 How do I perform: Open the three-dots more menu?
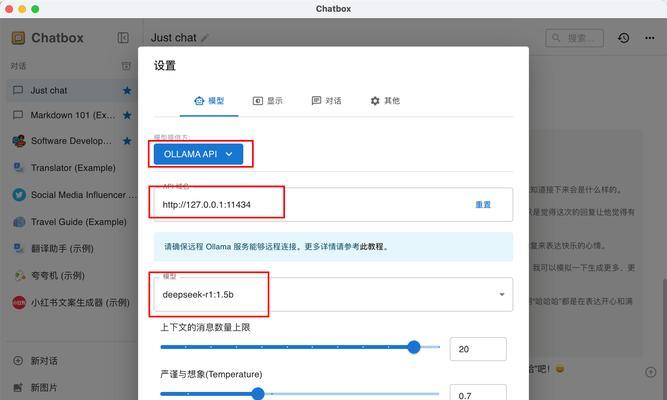coord(650,38)
